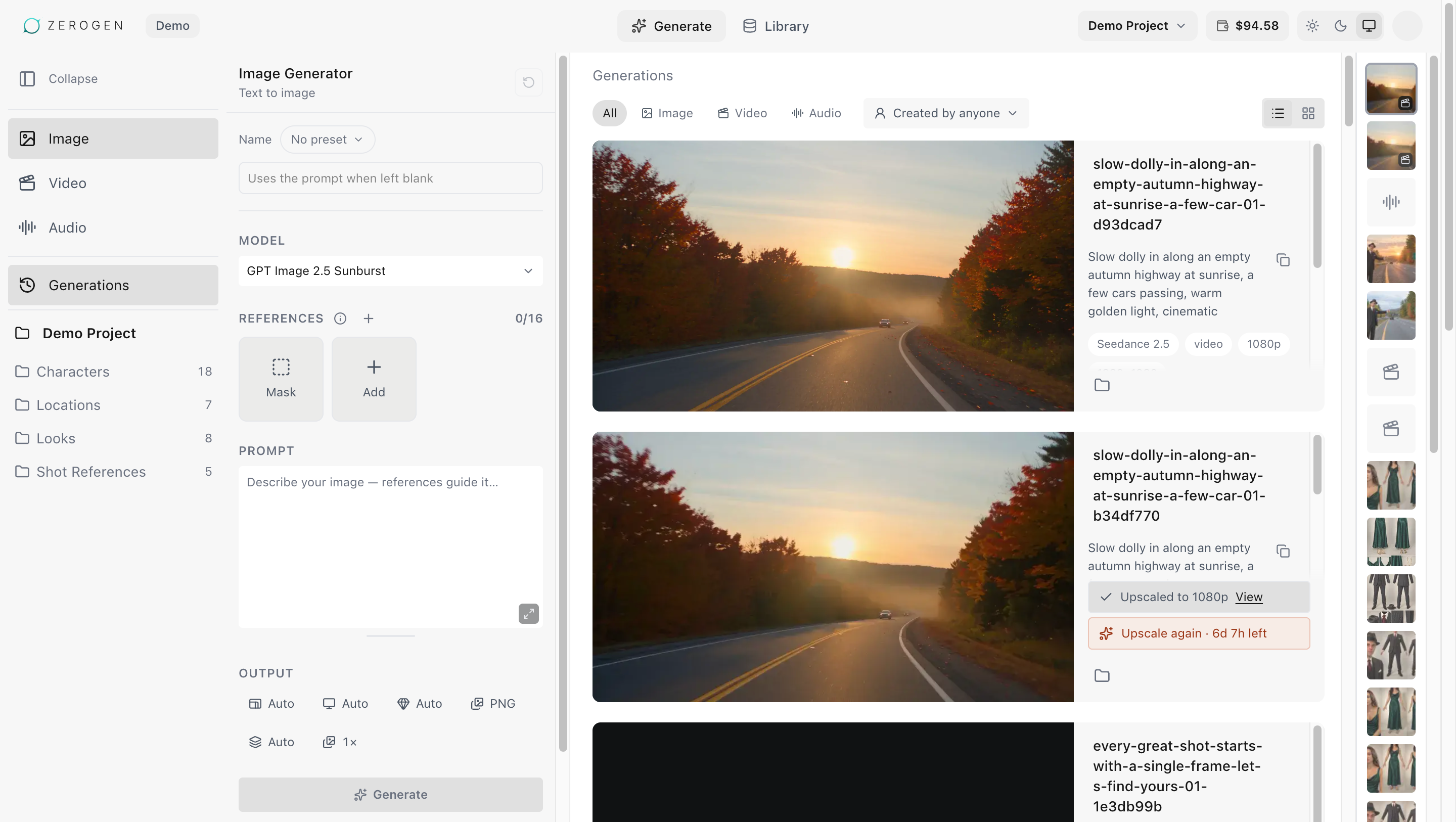
Task: Open the layers Auto output option
Action: coord(271,742)
